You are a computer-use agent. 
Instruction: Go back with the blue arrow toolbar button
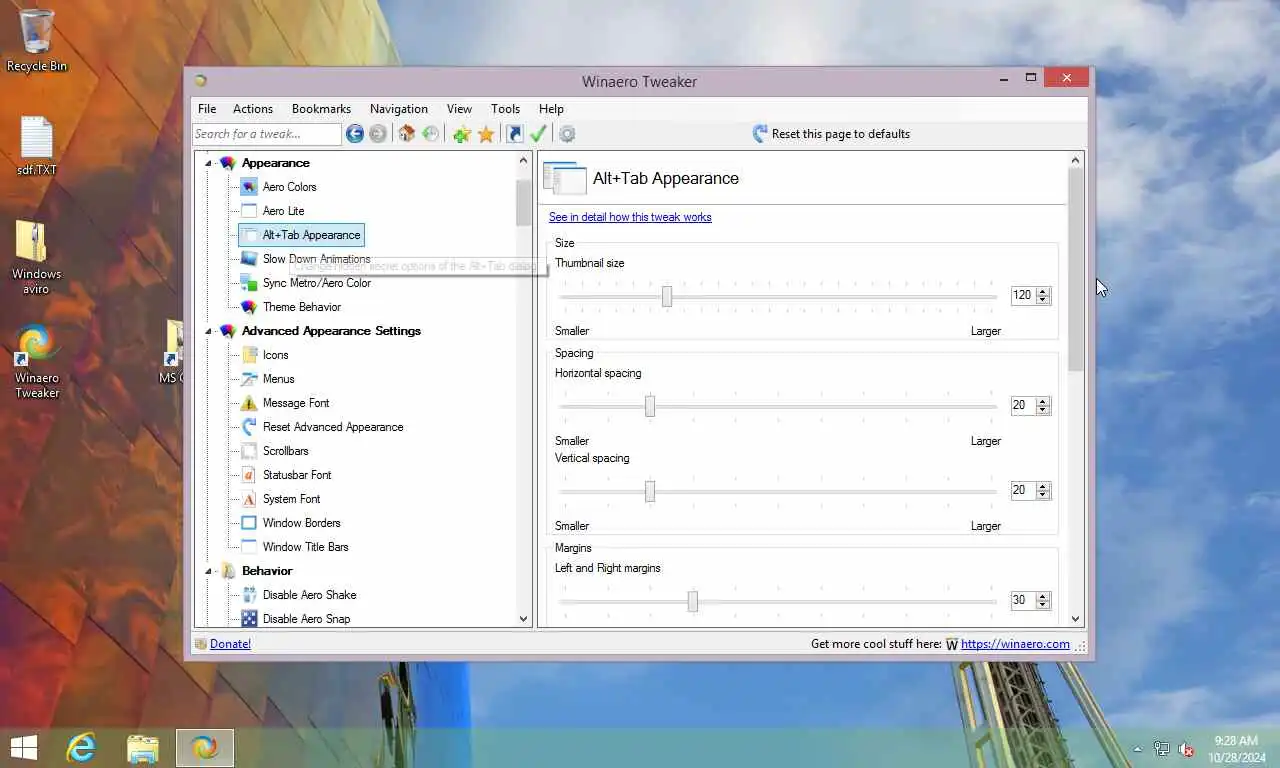pos(355,134)
